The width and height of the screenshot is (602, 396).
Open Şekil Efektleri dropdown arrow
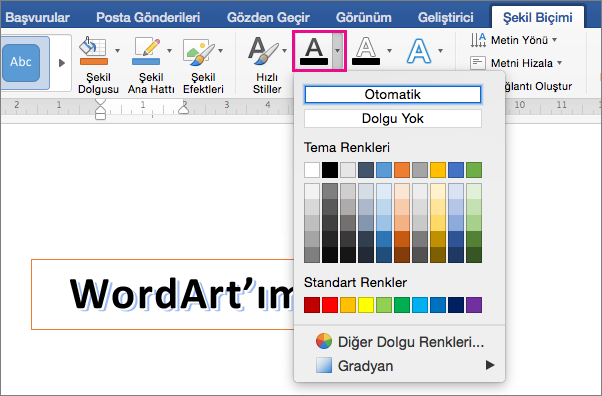[220, 50]
